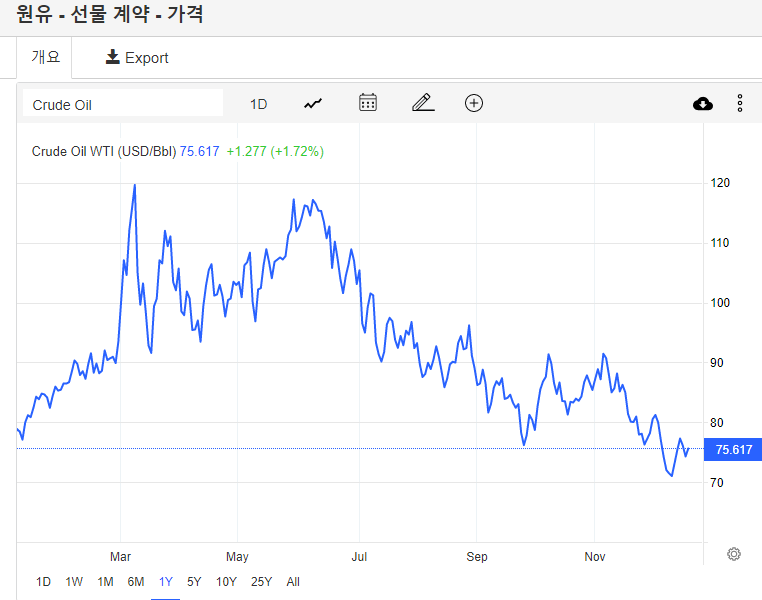This screenshot has height=600, width=762.
Task: Click the Jul date axis label
Action: point(359,557)
